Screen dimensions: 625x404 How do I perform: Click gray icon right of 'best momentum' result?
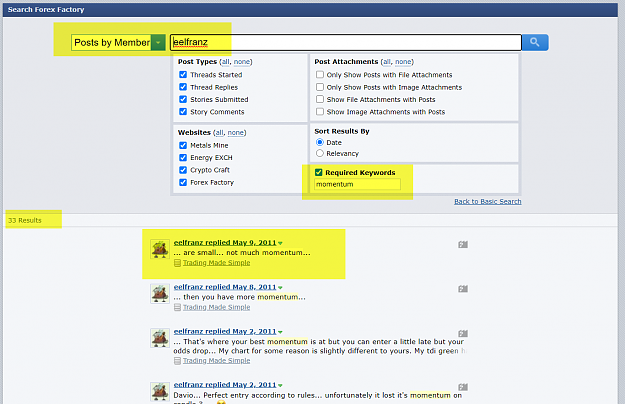click(463, 333)
